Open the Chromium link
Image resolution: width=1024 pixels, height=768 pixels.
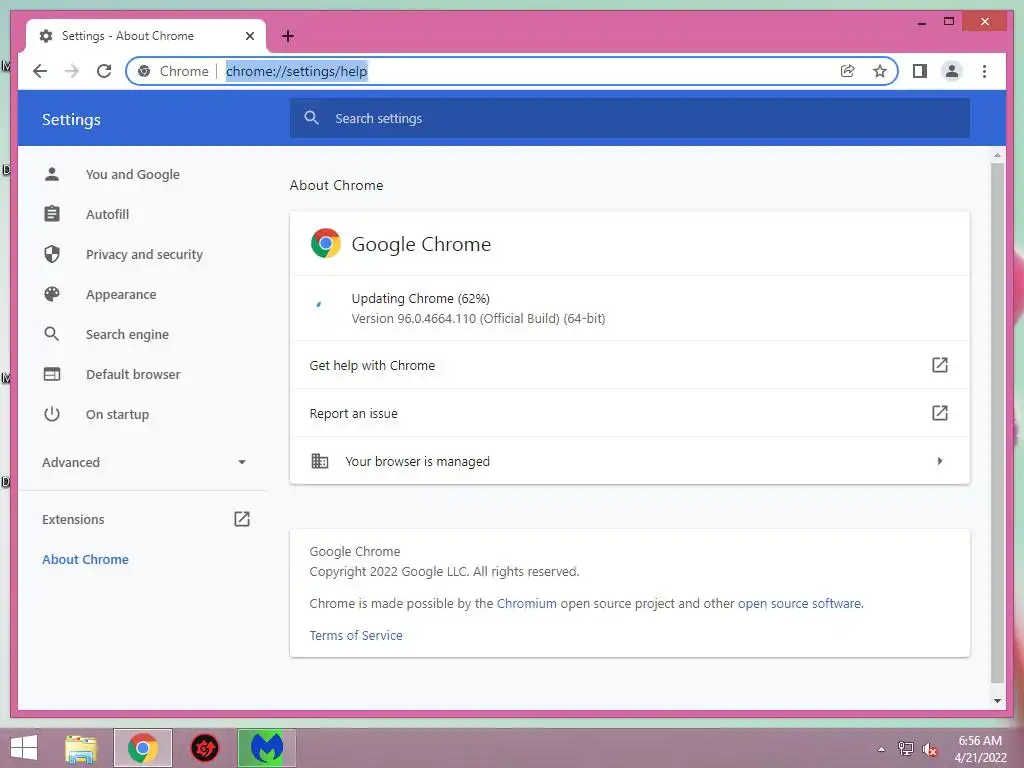[527, 603]
